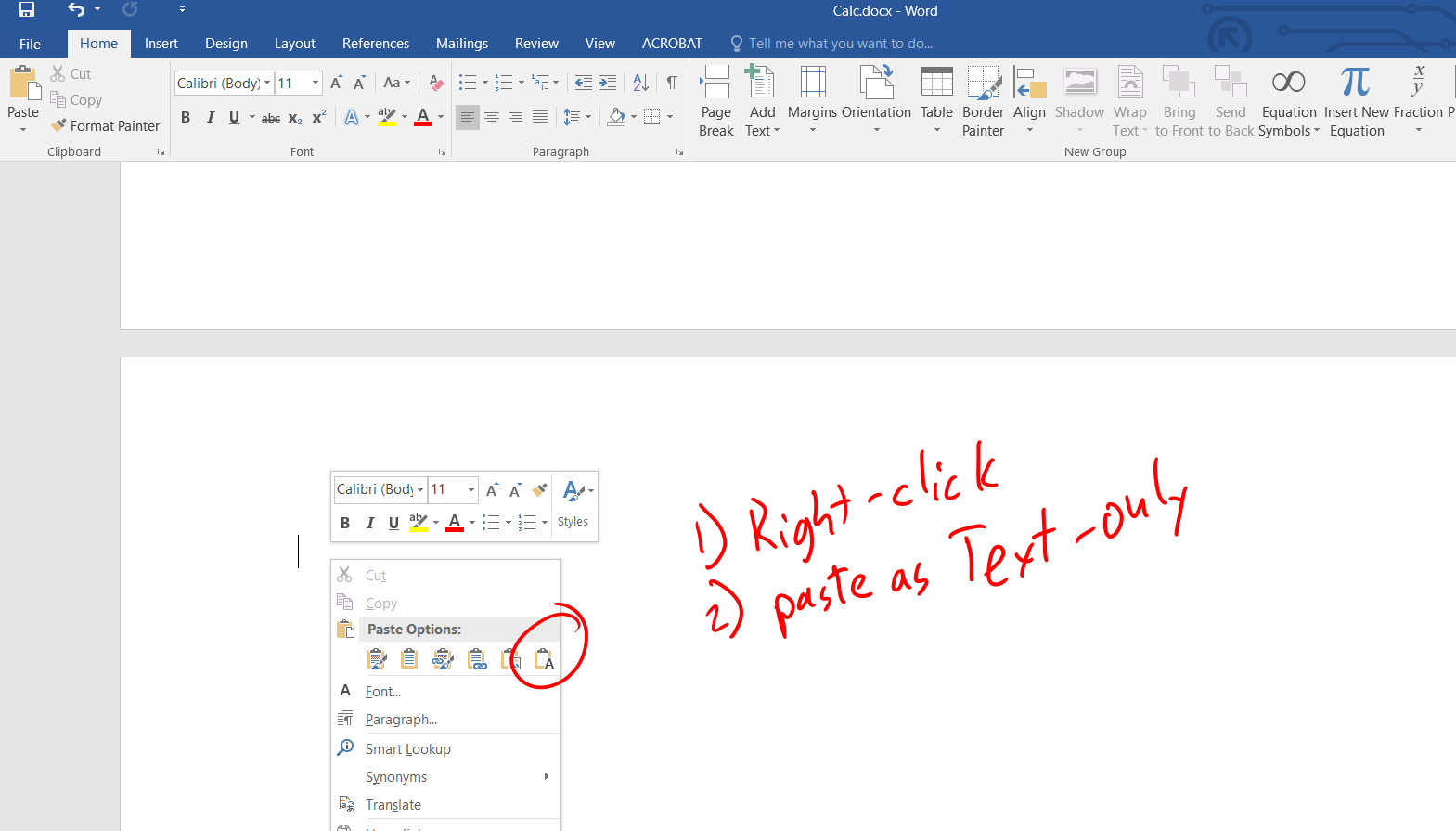Click the Paste clipboard icon in ribbon
The image size is (1456, 831).
(x=24, y=83)
